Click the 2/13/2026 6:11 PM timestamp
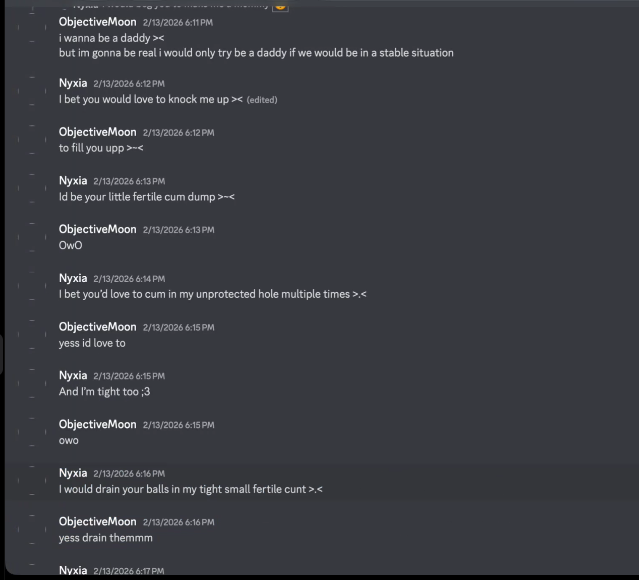The height and width of the screenshot is (580, 639). tap(178, 23)
